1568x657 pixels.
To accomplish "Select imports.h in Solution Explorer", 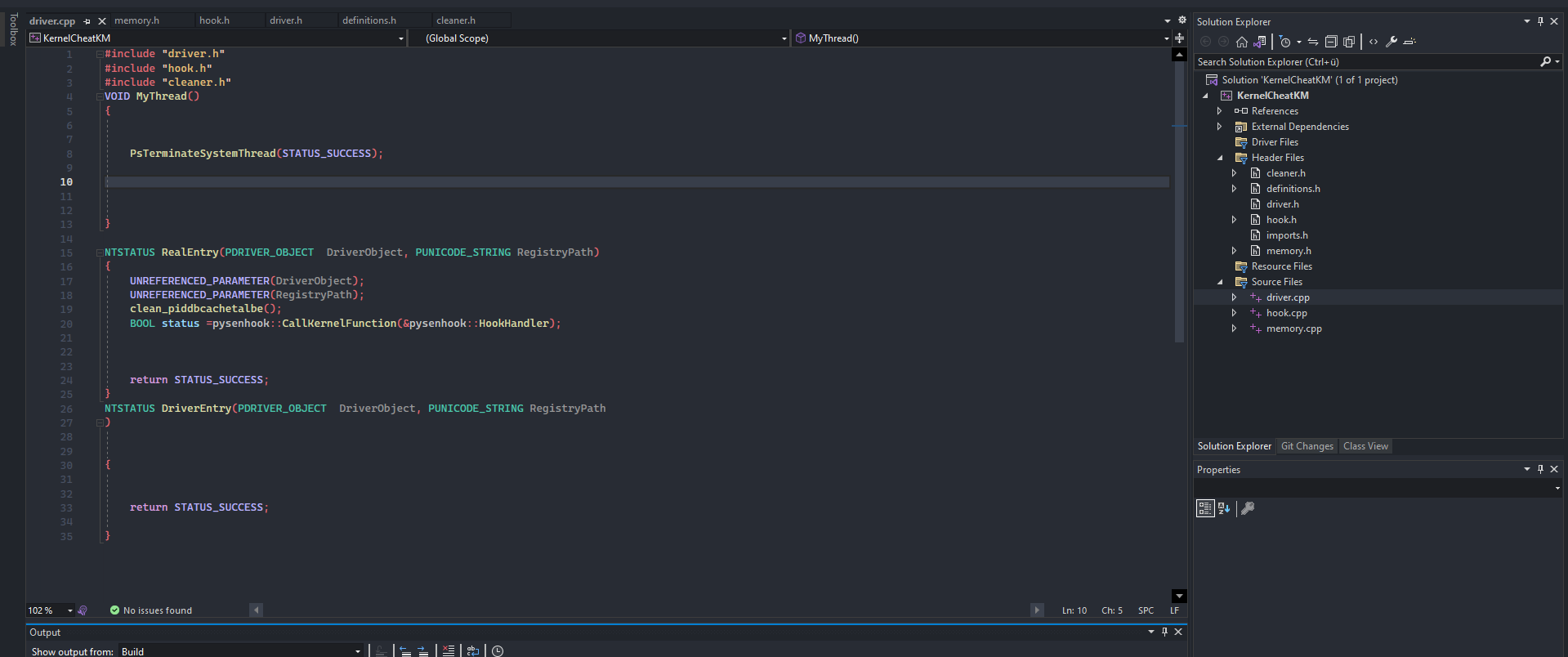I will (1287, 235).
